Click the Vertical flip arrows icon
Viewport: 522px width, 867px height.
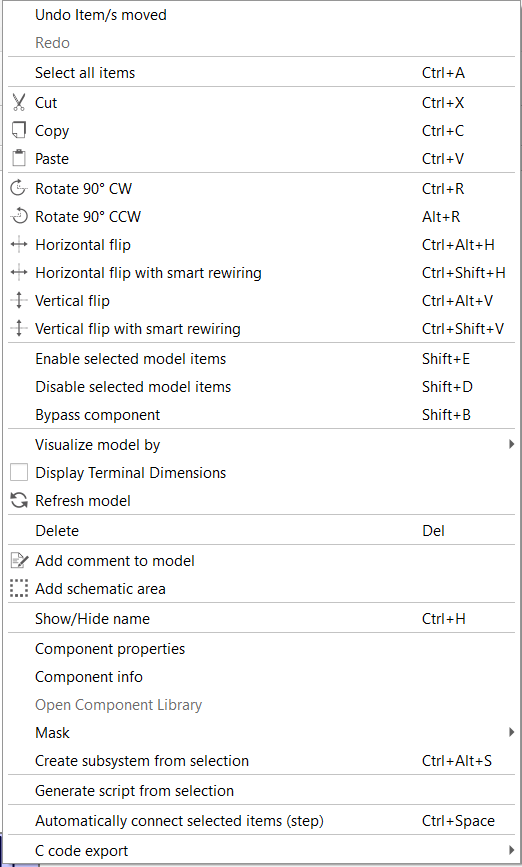click(x=19, y=301)
